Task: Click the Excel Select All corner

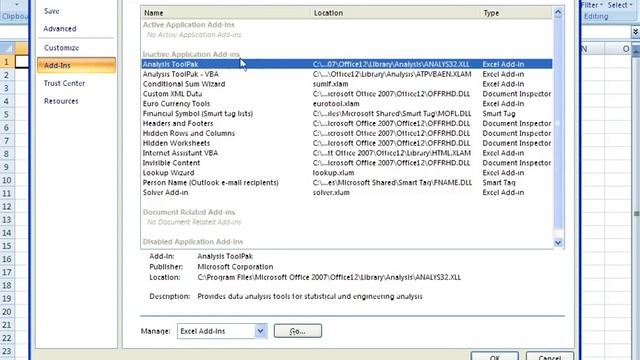Action: [7, 48]
